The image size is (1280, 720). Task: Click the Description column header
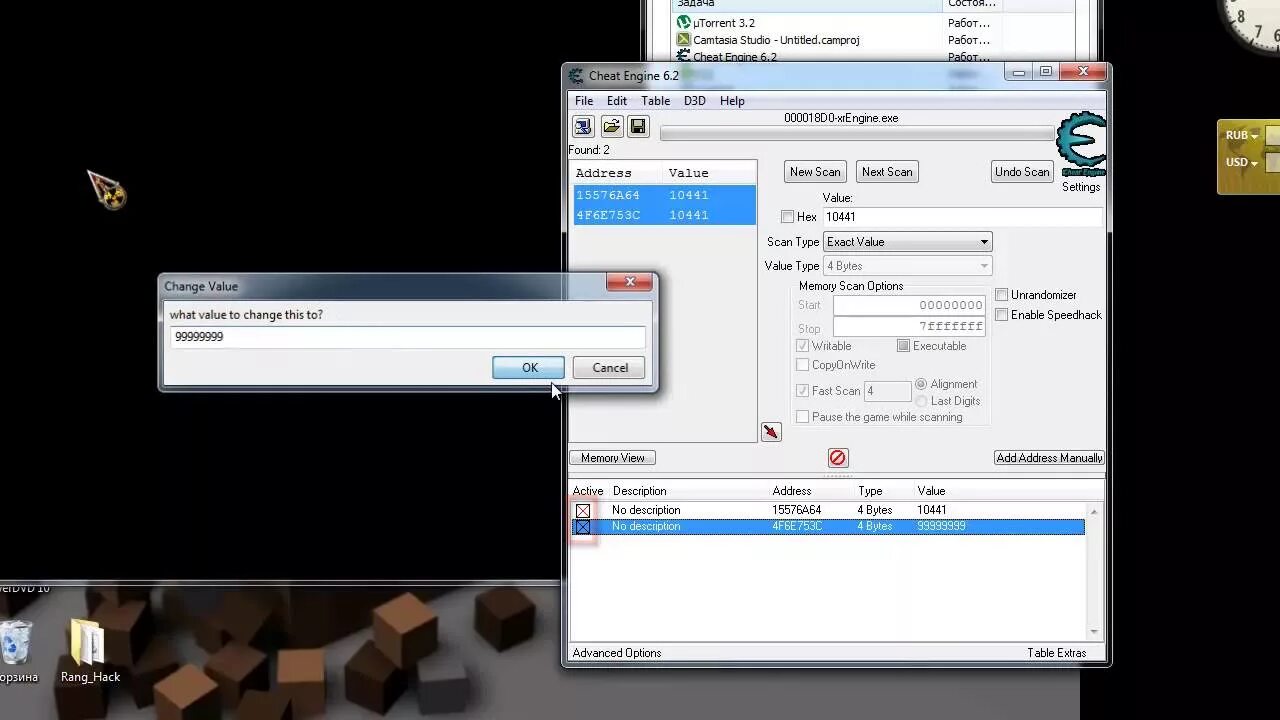click(x=640, y=491)
